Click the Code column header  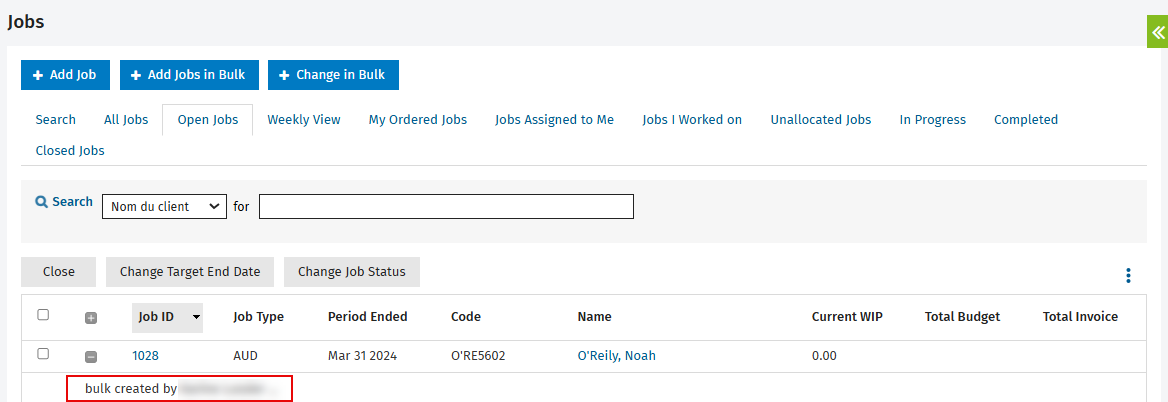tap(466, 317)
